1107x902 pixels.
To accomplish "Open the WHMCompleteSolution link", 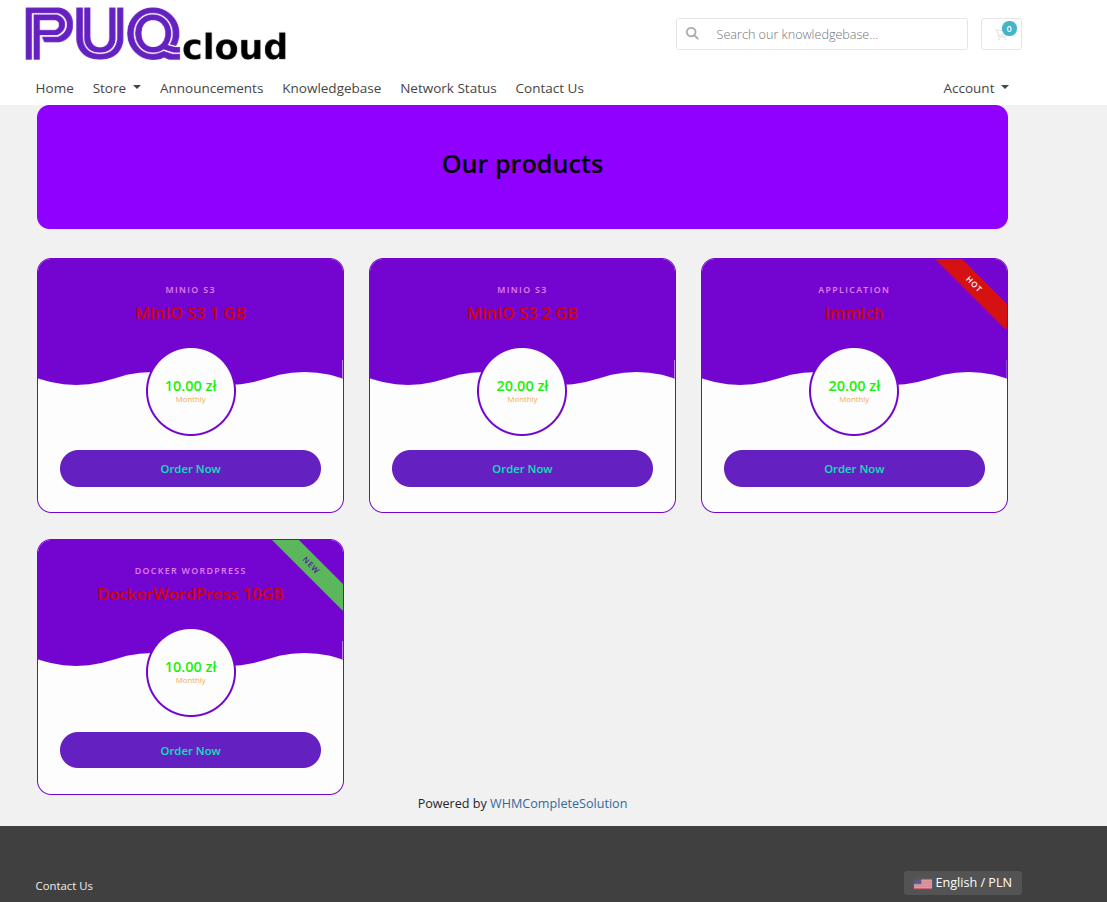I will (558, 803).
